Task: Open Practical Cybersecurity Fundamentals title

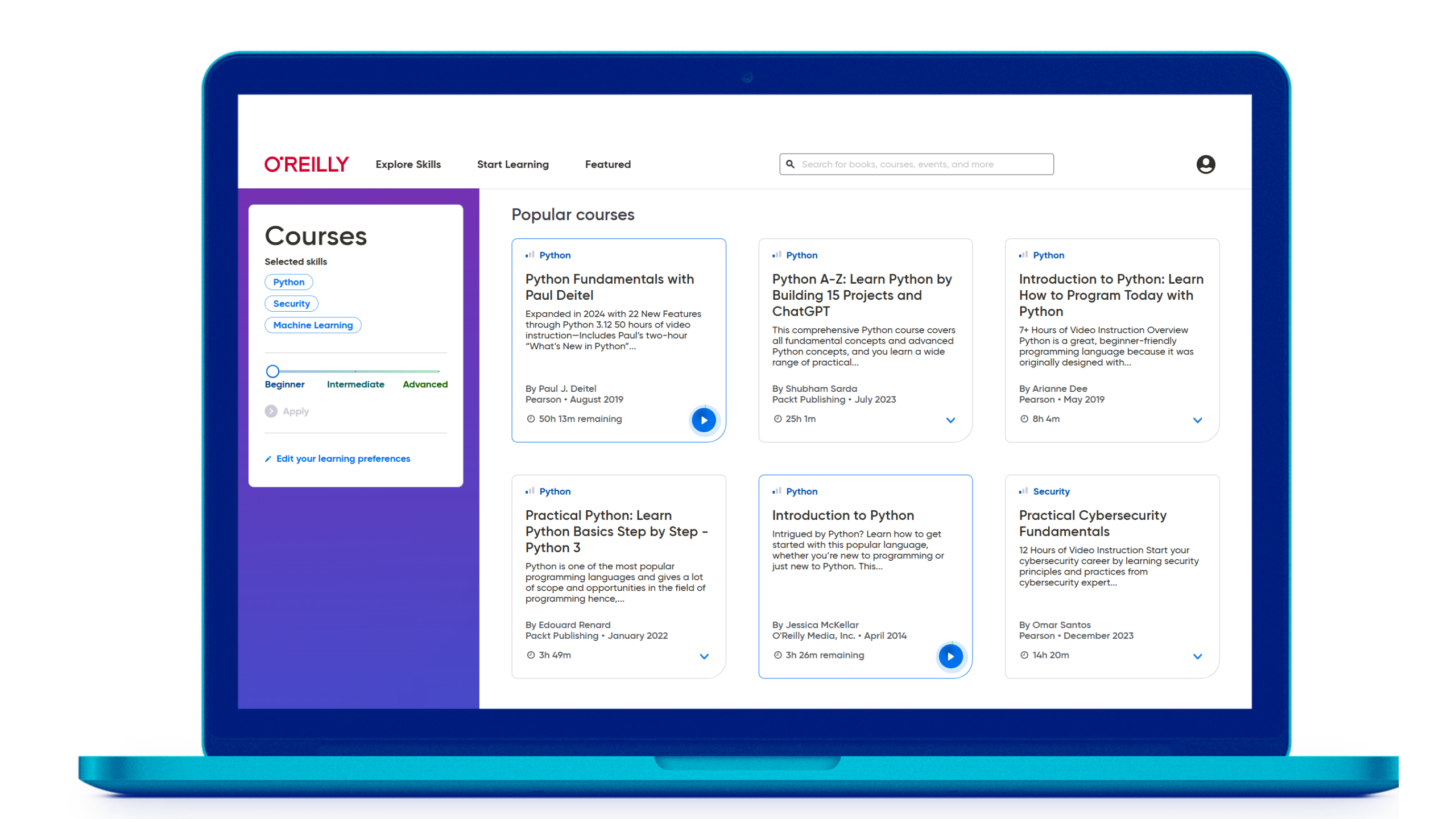Action: [1092, 523]
